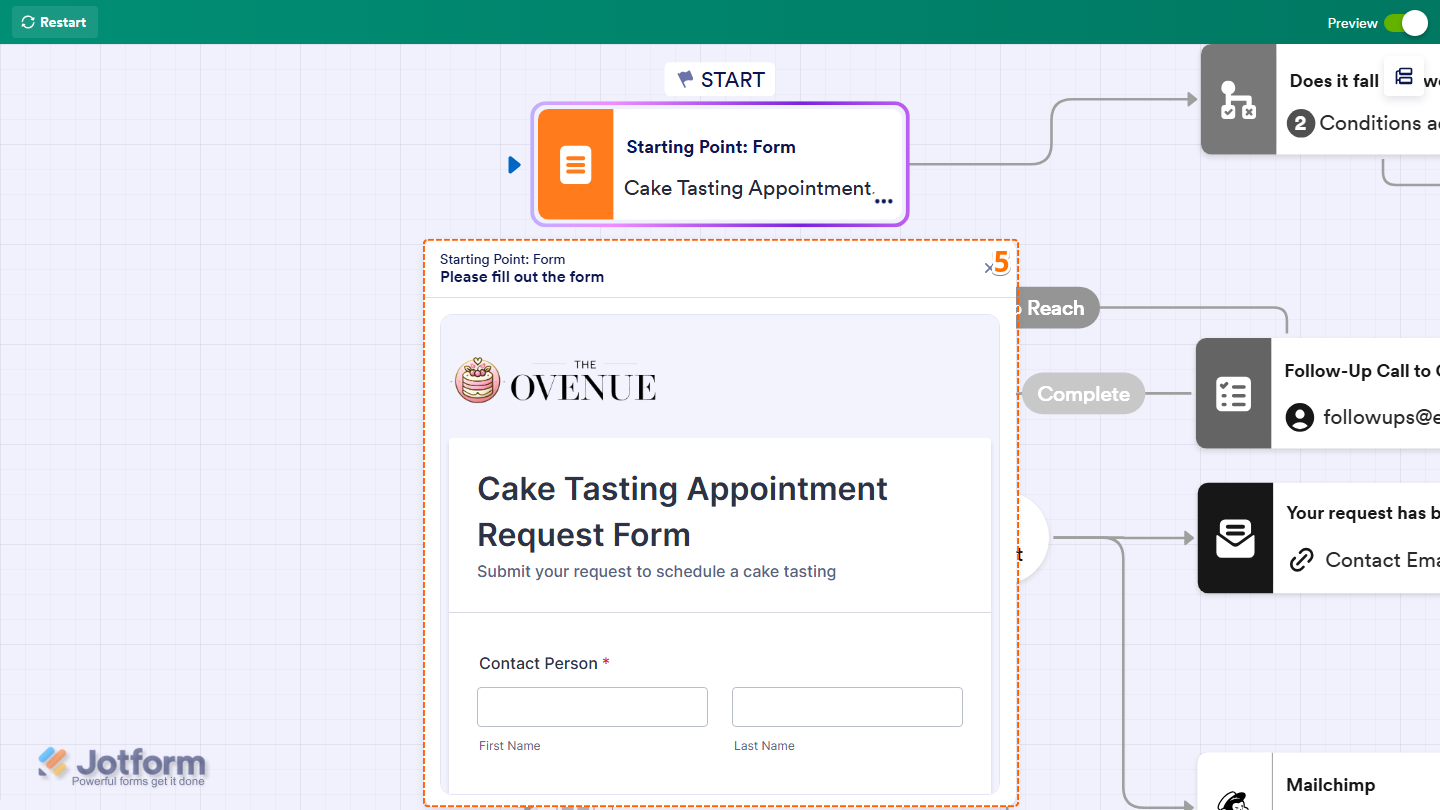This screenshot has height=810, width=1440.
Task: Click the Complete branch label
Action: [x=1083, y=393]
